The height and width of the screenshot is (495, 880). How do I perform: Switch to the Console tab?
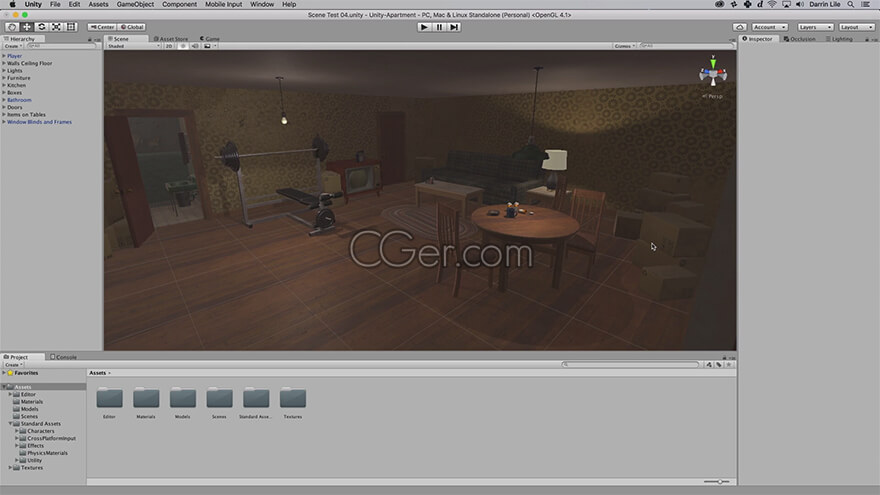pyautogui.click(x=63, y=357)
